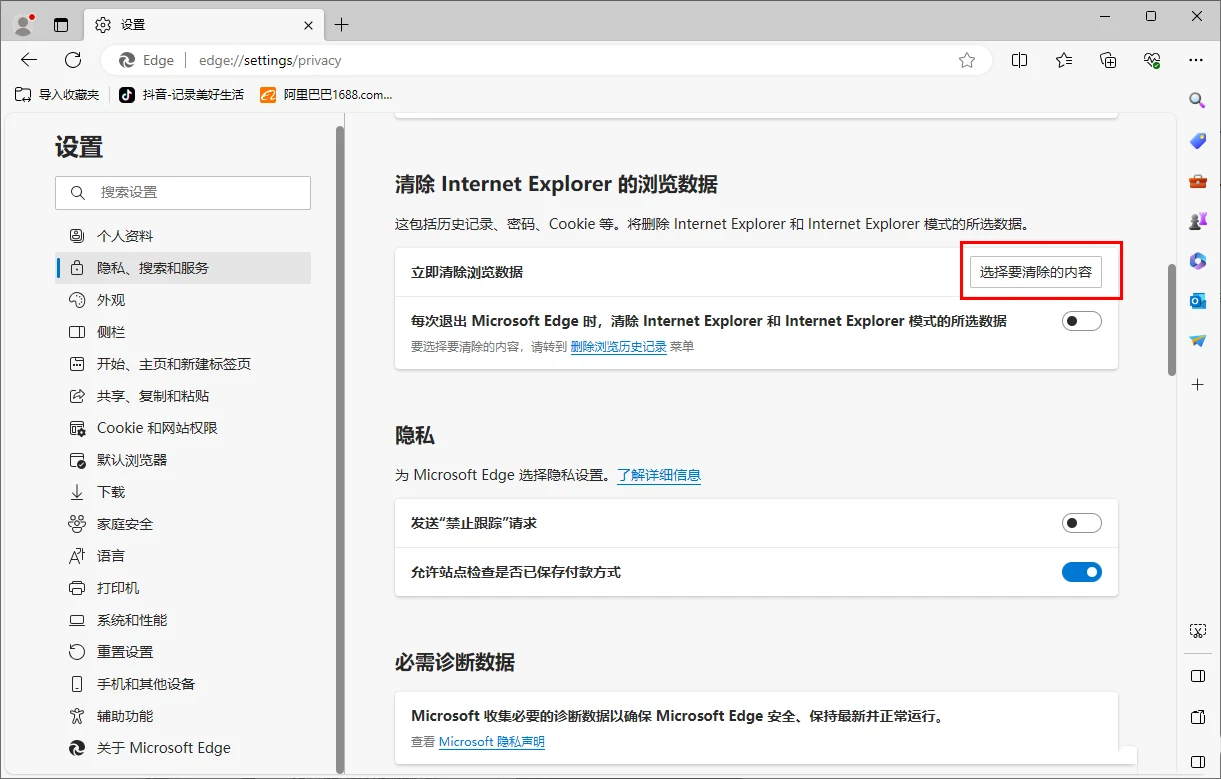Open the screenshot tool icon in sidebar
This screenshot has height=779, width=1221.
1197,631
